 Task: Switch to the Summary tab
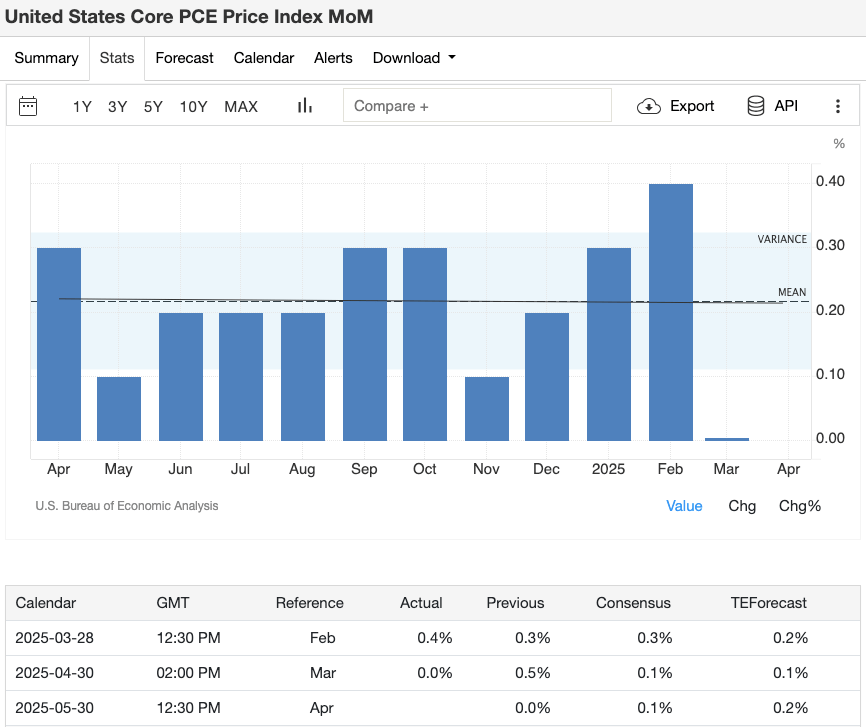pos(46,58)
